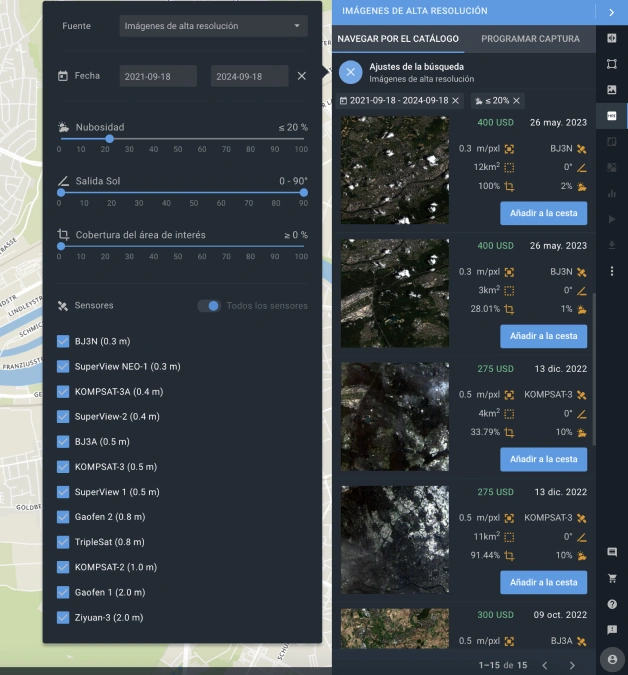The image size is (628, 675).
Task: Close the Ajustes de la búsqueda panel
Action: [350, 72]
